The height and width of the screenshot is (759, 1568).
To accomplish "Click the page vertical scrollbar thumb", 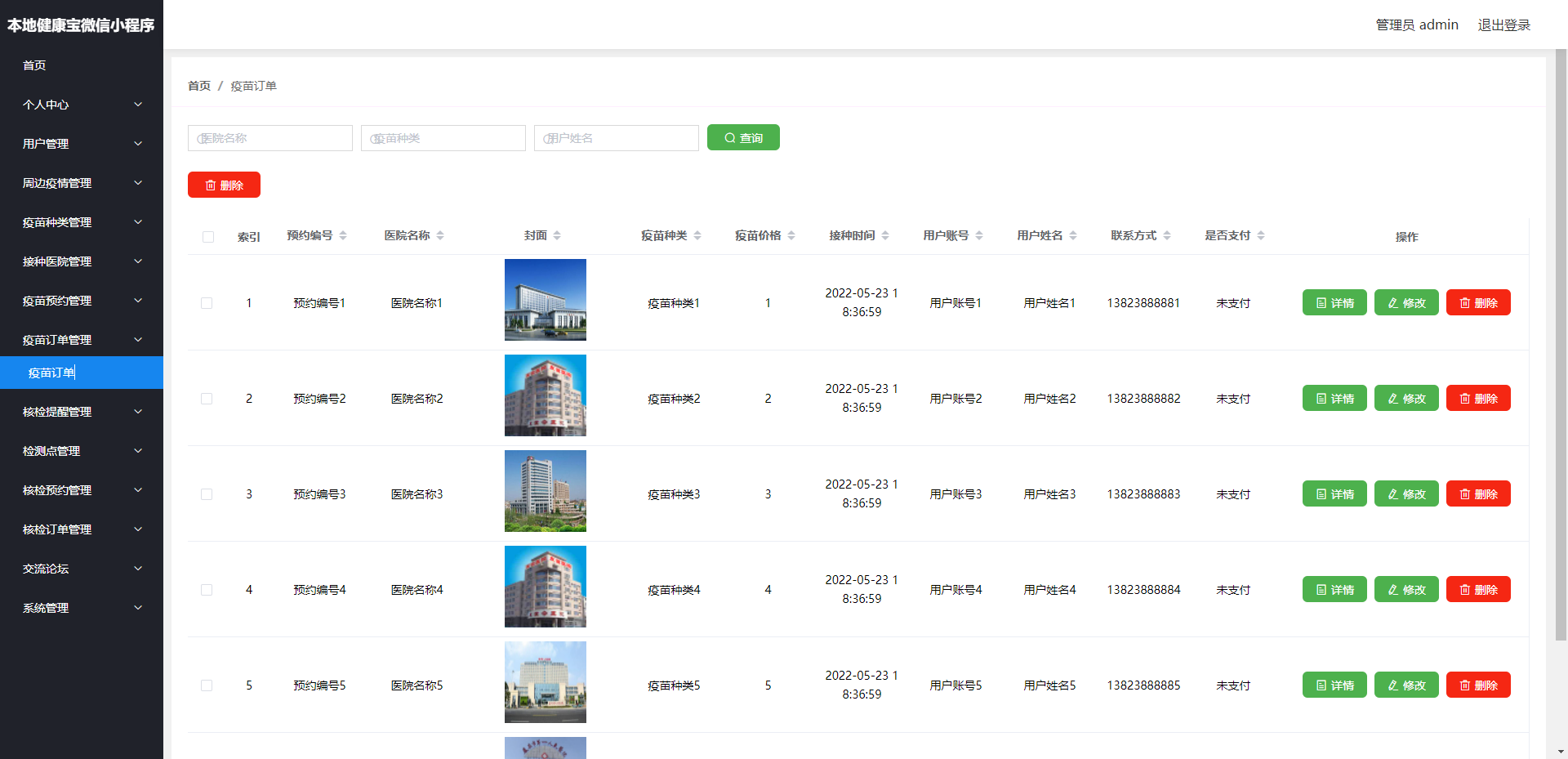I will click(x=1561, y=345).
